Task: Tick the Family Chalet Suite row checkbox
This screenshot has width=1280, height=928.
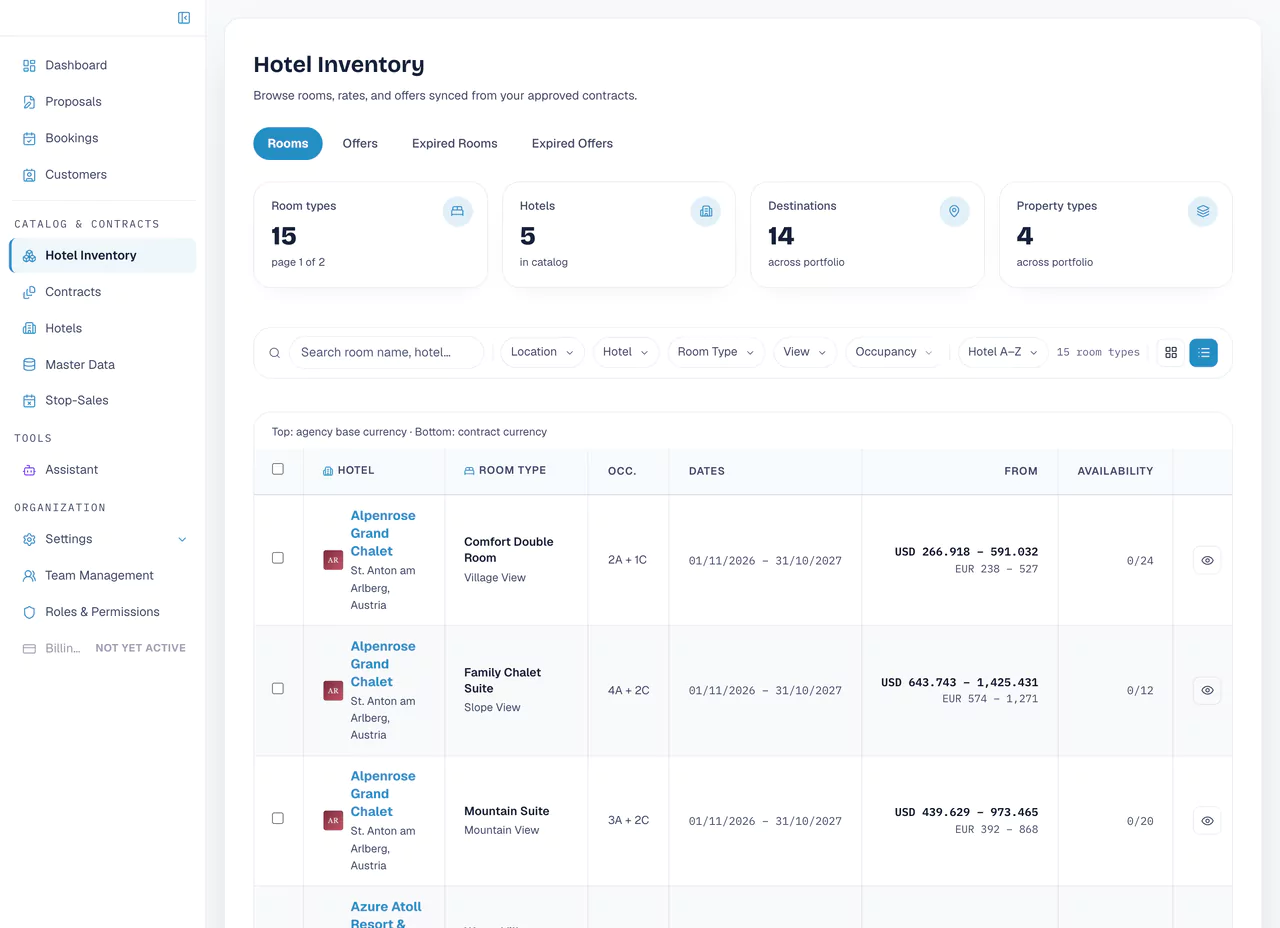Action: 278,689
